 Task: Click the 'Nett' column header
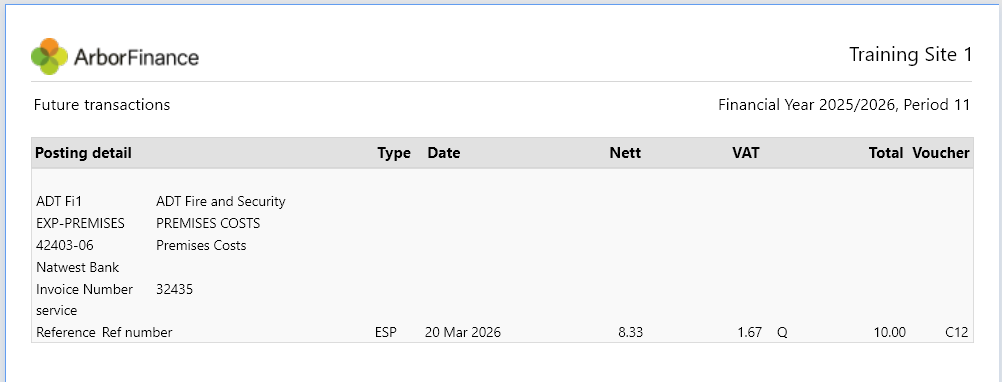click(x=625, y=153)
